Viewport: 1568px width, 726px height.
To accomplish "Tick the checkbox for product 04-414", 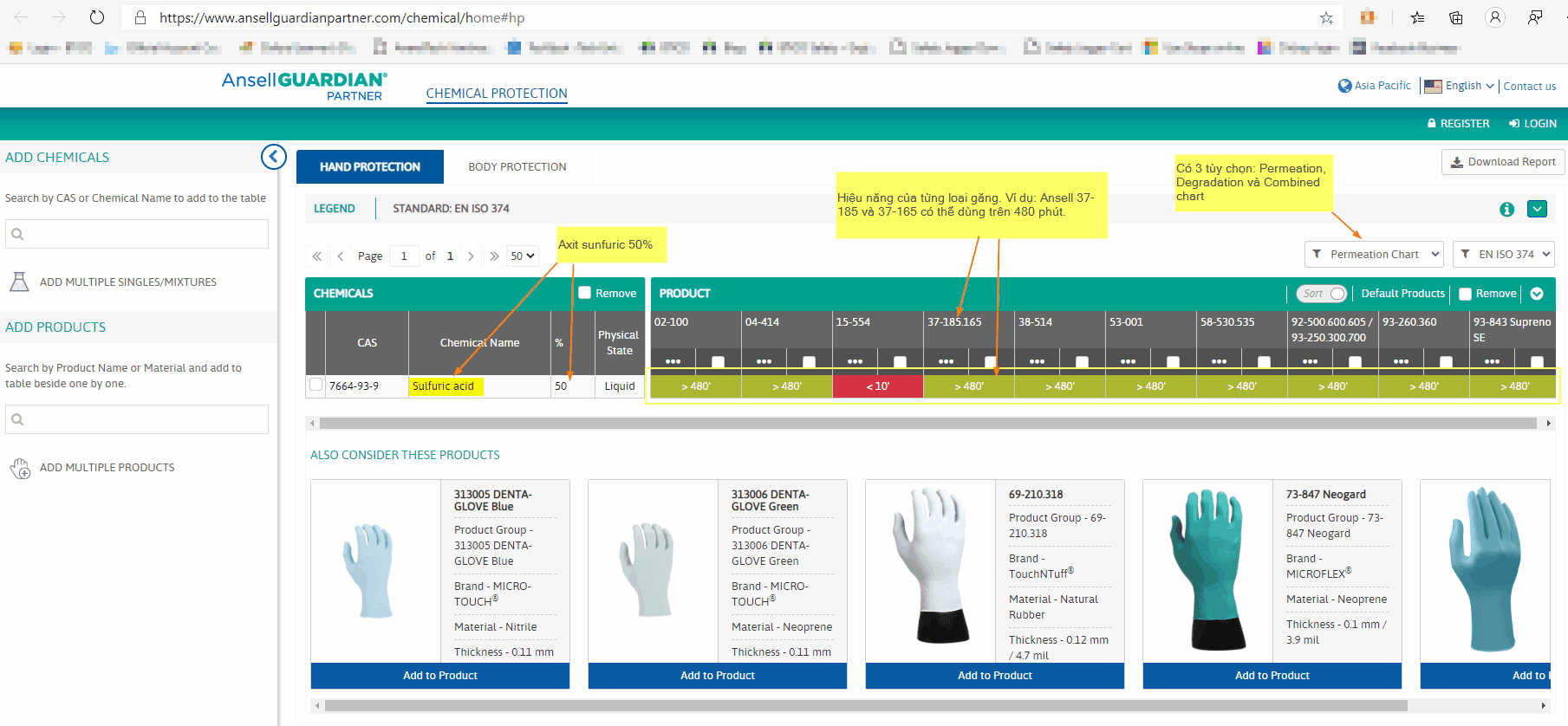I will click(x=809, y=361).
